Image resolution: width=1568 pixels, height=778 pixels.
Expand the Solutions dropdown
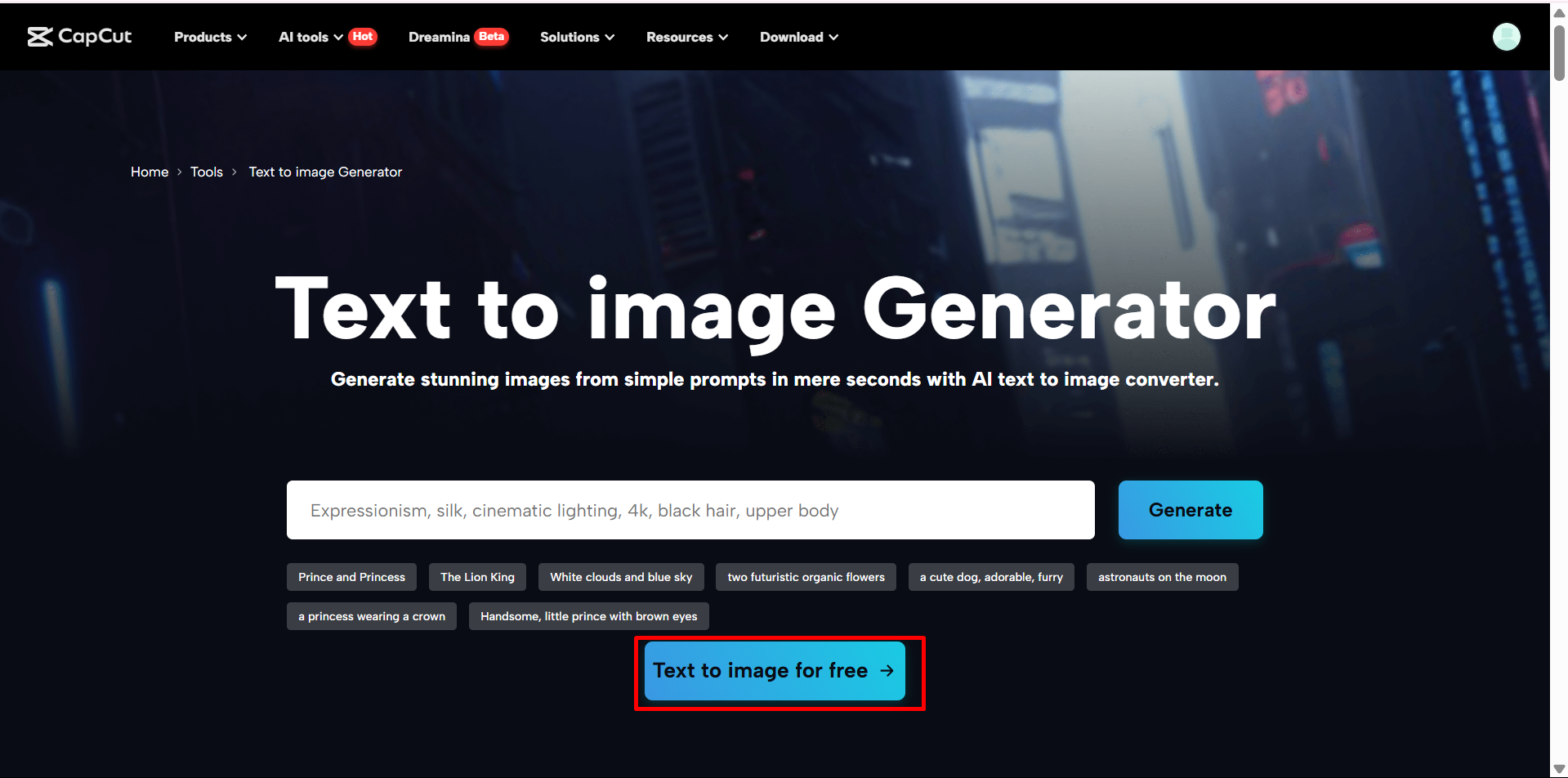tap(576, 37)
